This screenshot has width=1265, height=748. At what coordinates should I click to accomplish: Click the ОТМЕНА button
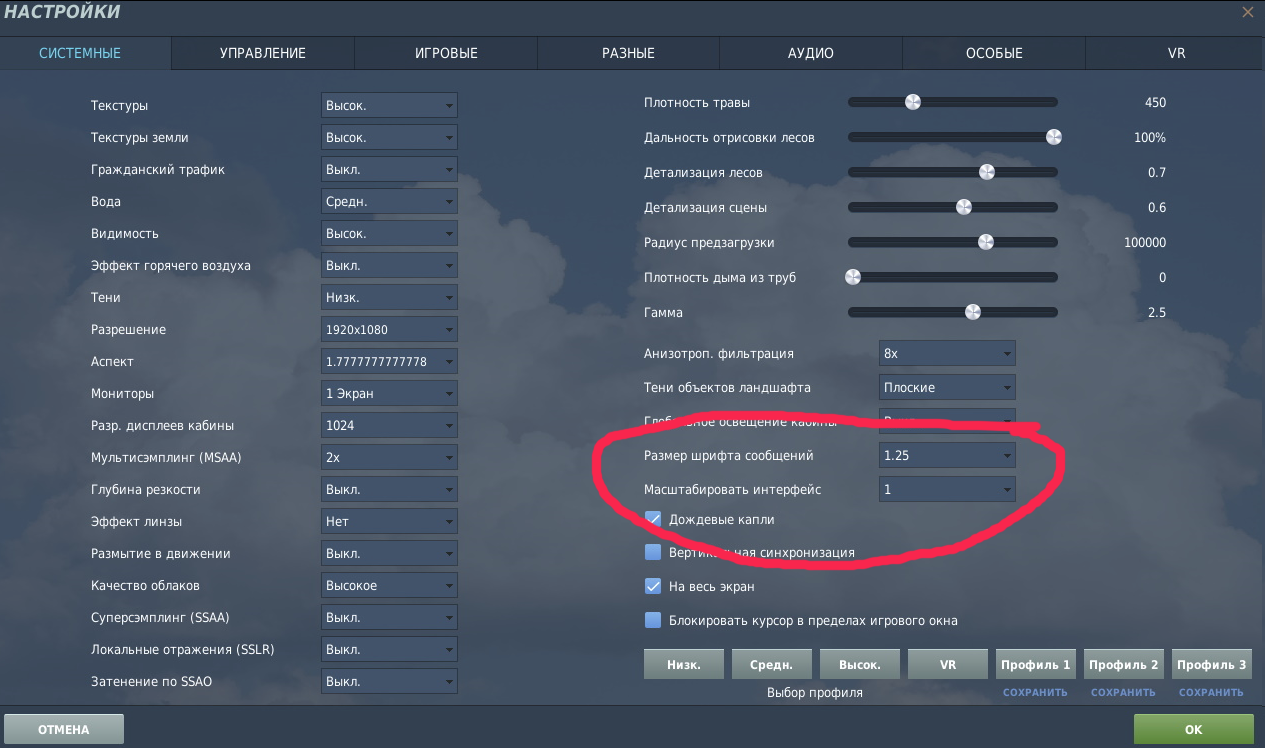click(64, 729)
